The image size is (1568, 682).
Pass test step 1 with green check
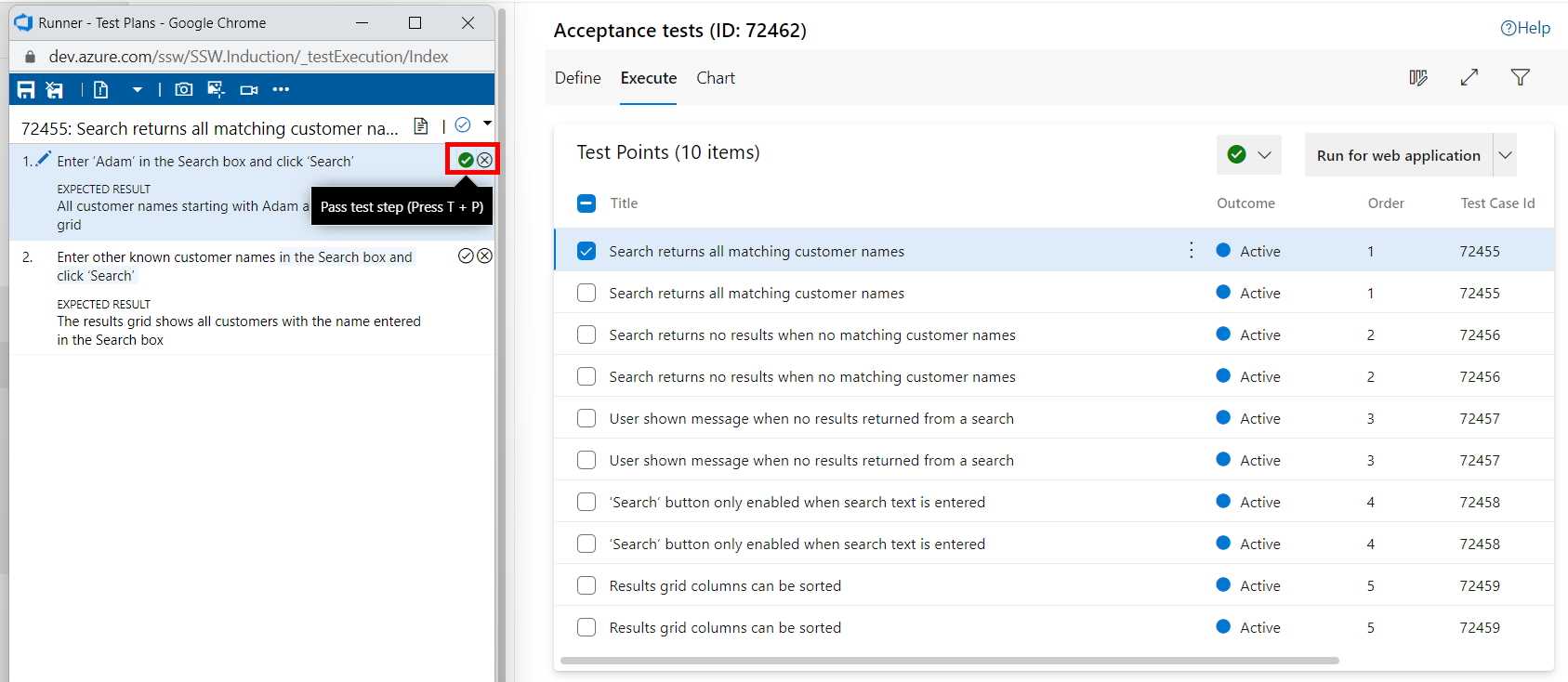[x=466, y=160]
